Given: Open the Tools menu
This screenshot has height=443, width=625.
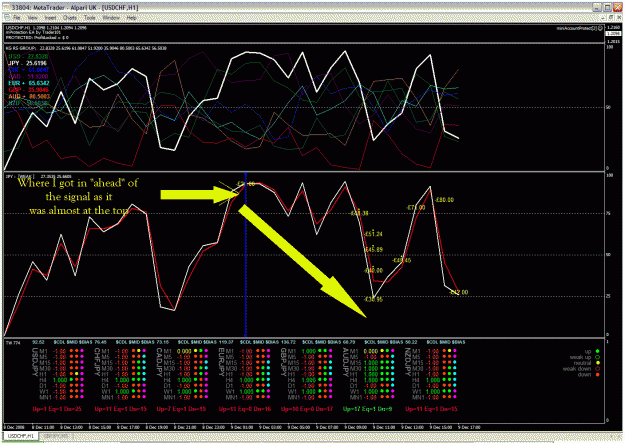Looking at the screenshot, I should [90, 18].
